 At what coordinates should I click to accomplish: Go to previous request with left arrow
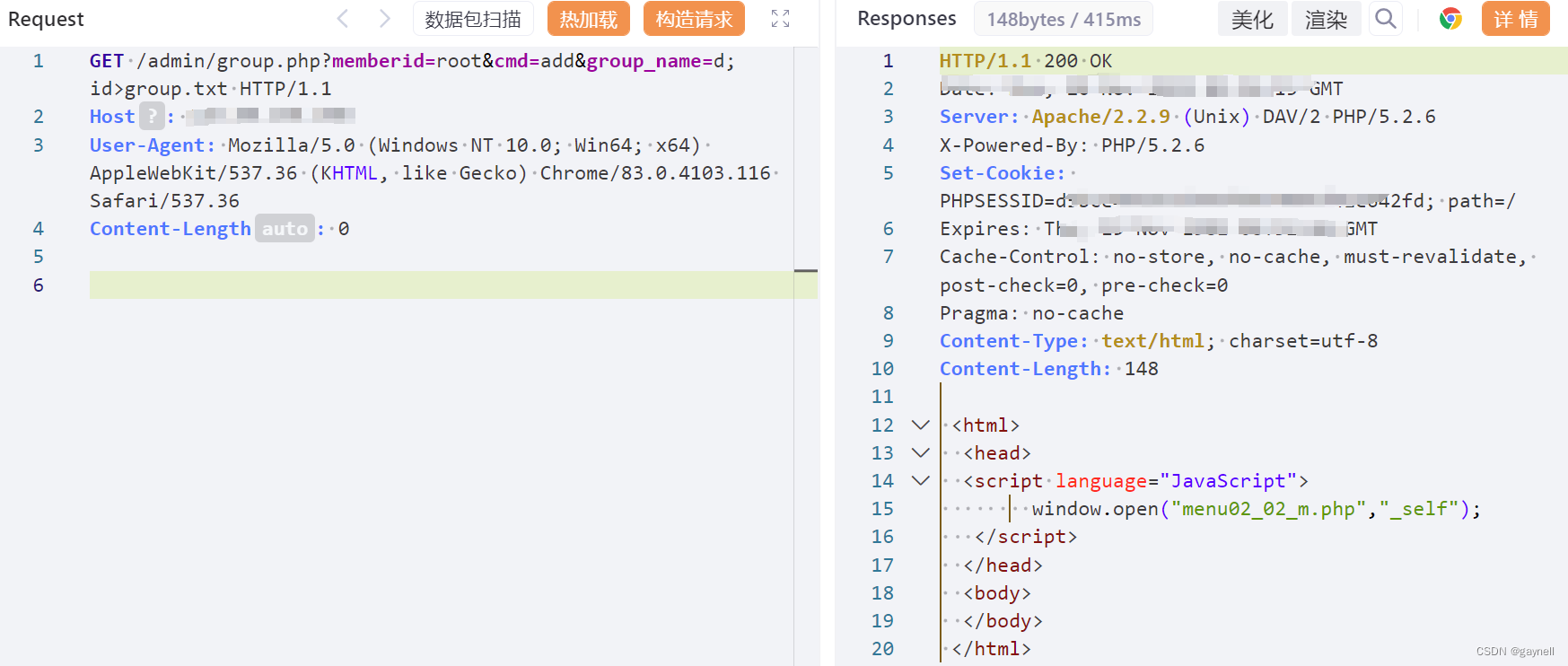pyautogui.click(x=343, y=19)
